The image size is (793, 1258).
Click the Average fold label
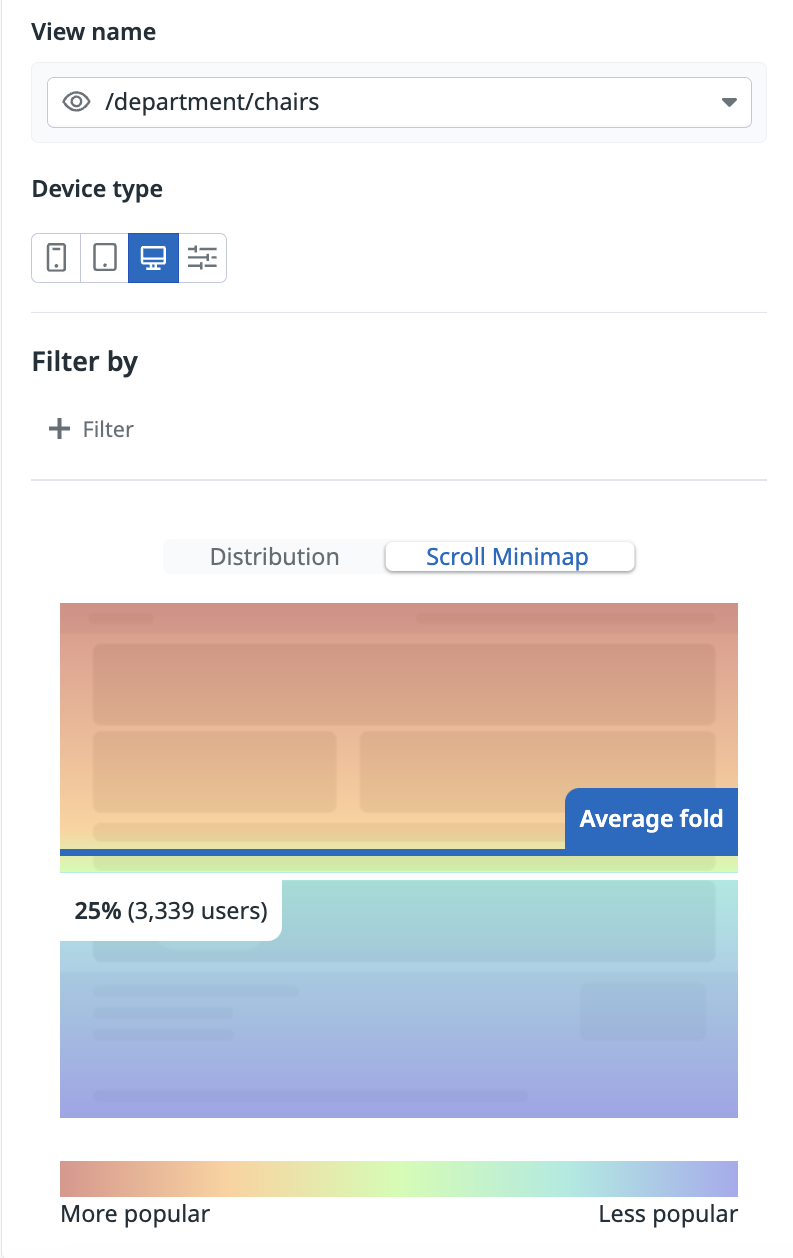coord(651,819)
